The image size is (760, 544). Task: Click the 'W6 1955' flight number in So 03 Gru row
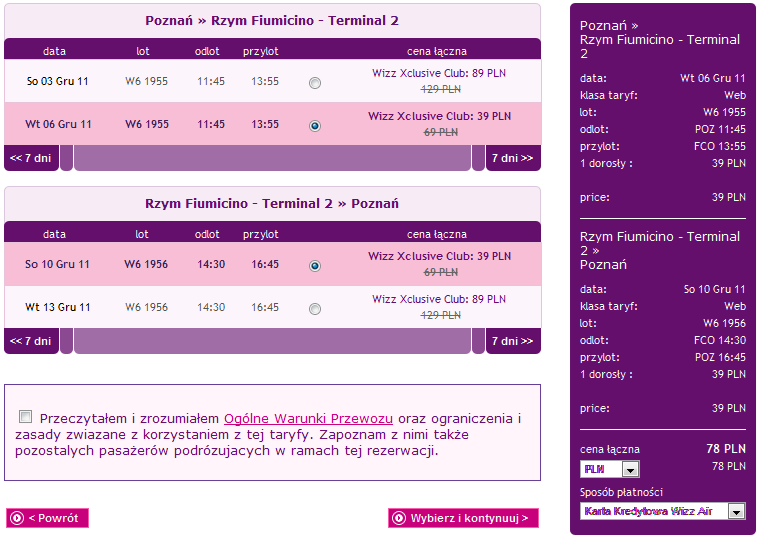(x=146, y=81)
